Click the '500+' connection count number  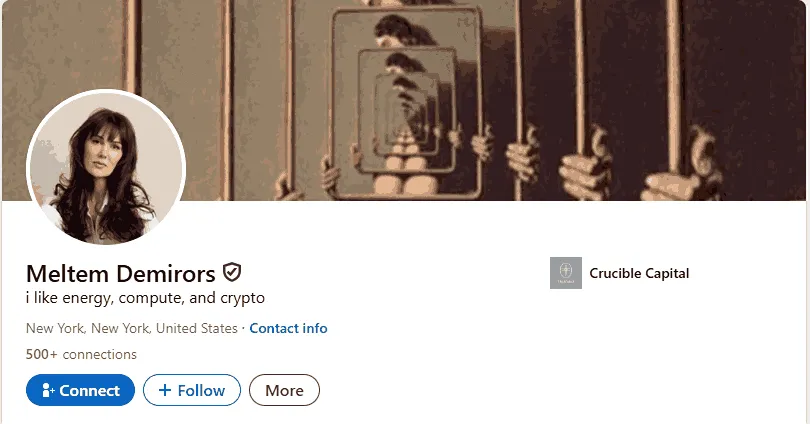(42, 354)
